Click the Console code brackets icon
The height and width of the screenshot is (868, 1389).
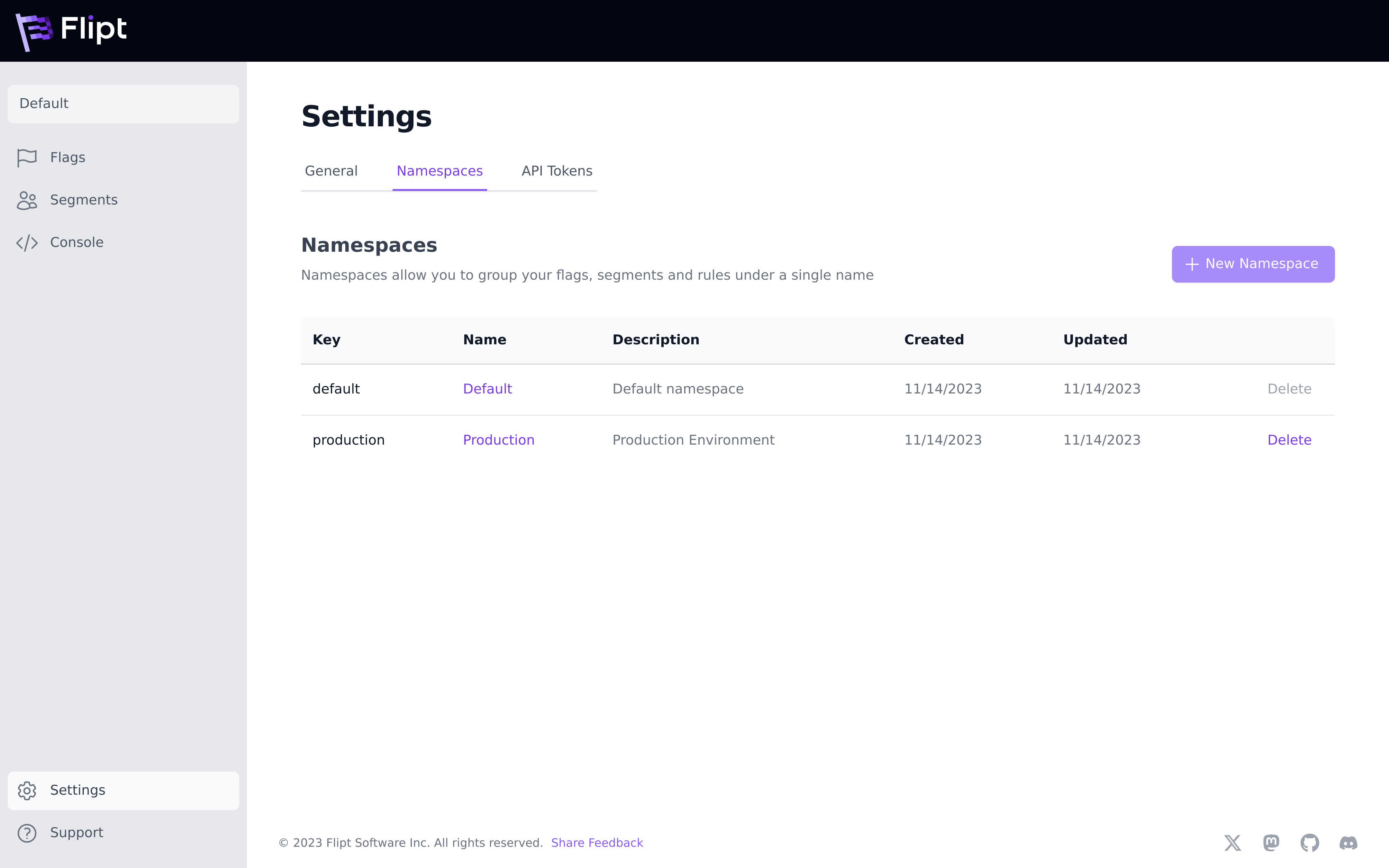click(27, 243)
